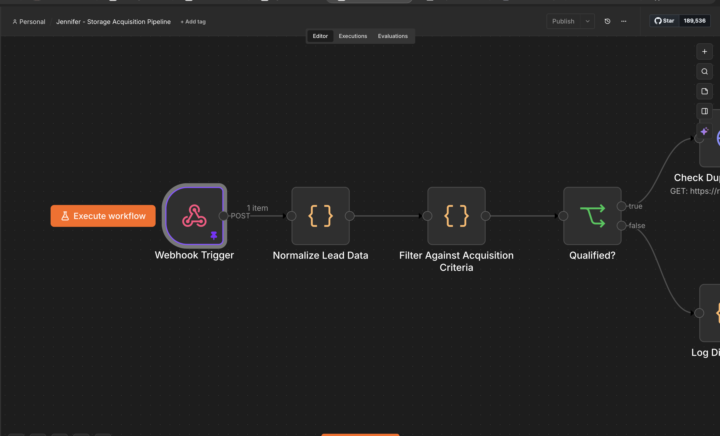
Task: Click pinned data pin on Webhook Trigger
Action: [x=214, y=235]
